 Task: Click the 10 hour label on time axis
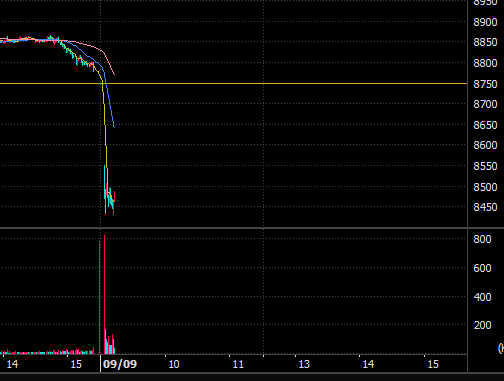(174, 364)
